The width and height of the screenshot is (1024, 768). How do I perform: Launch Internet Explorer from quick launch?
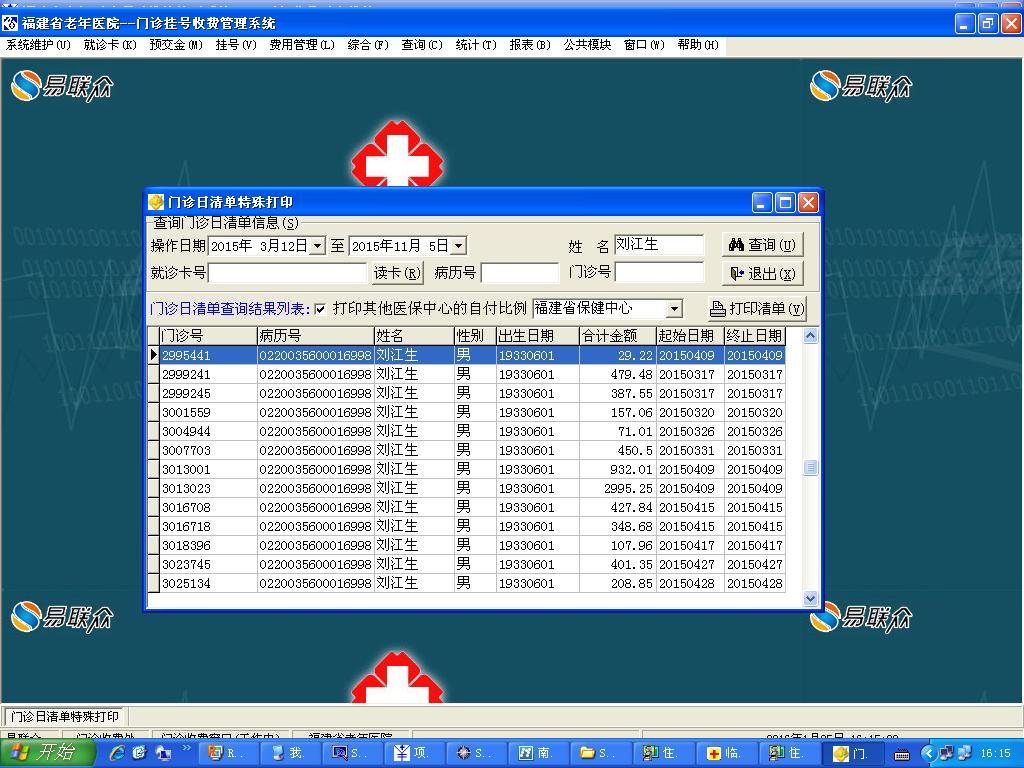(x=118, y=753)
